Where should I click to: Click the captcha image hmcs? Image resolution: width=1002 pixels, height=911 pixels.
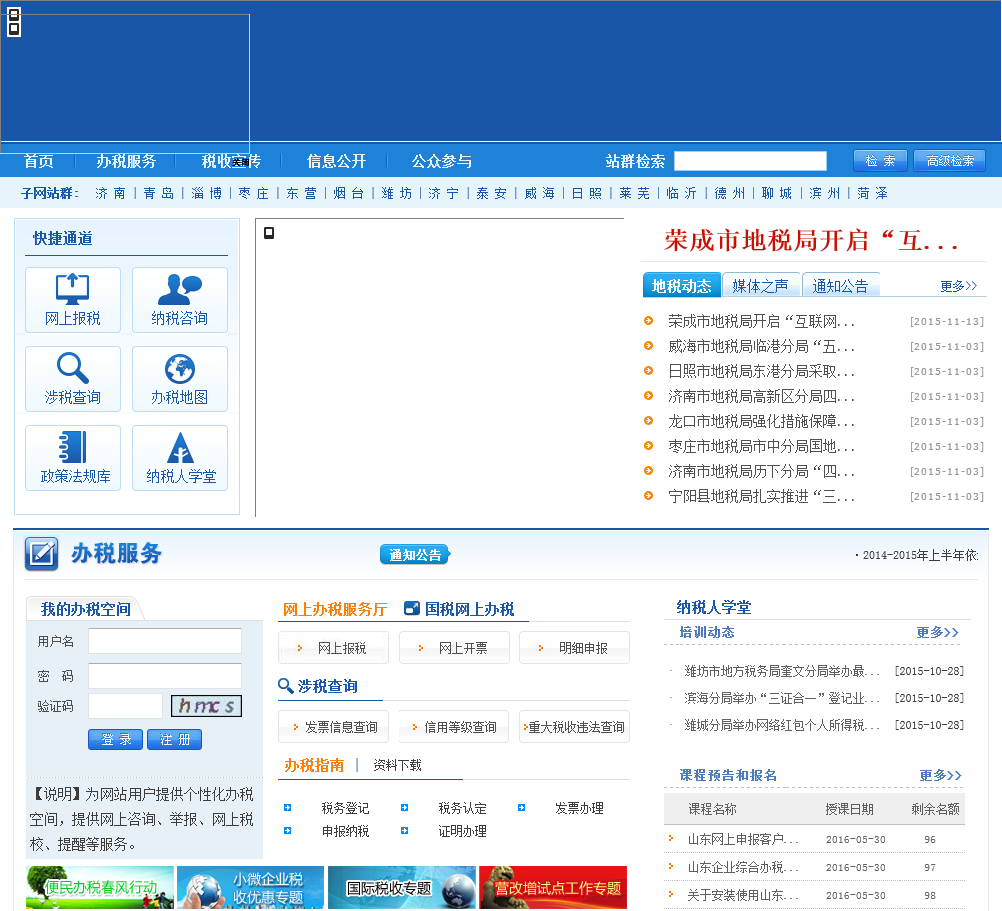[206, 706]
